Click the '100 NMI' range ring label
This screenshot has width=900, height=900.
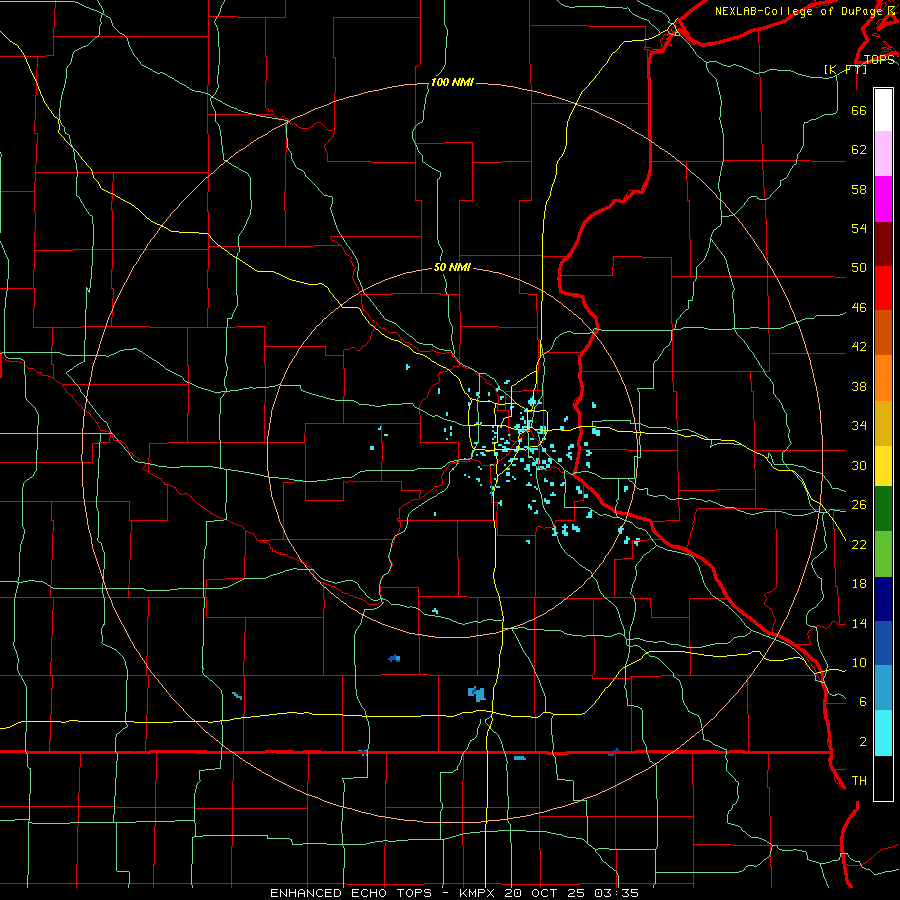pos(452,83)
